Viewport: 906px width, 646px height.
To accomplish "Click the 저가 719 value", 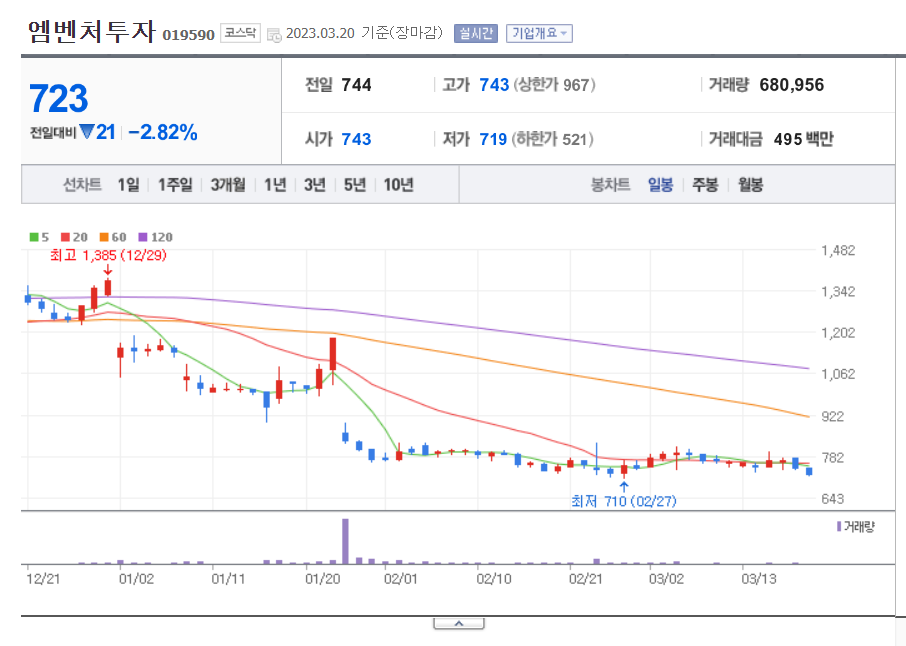I will (x=493, y=139).
